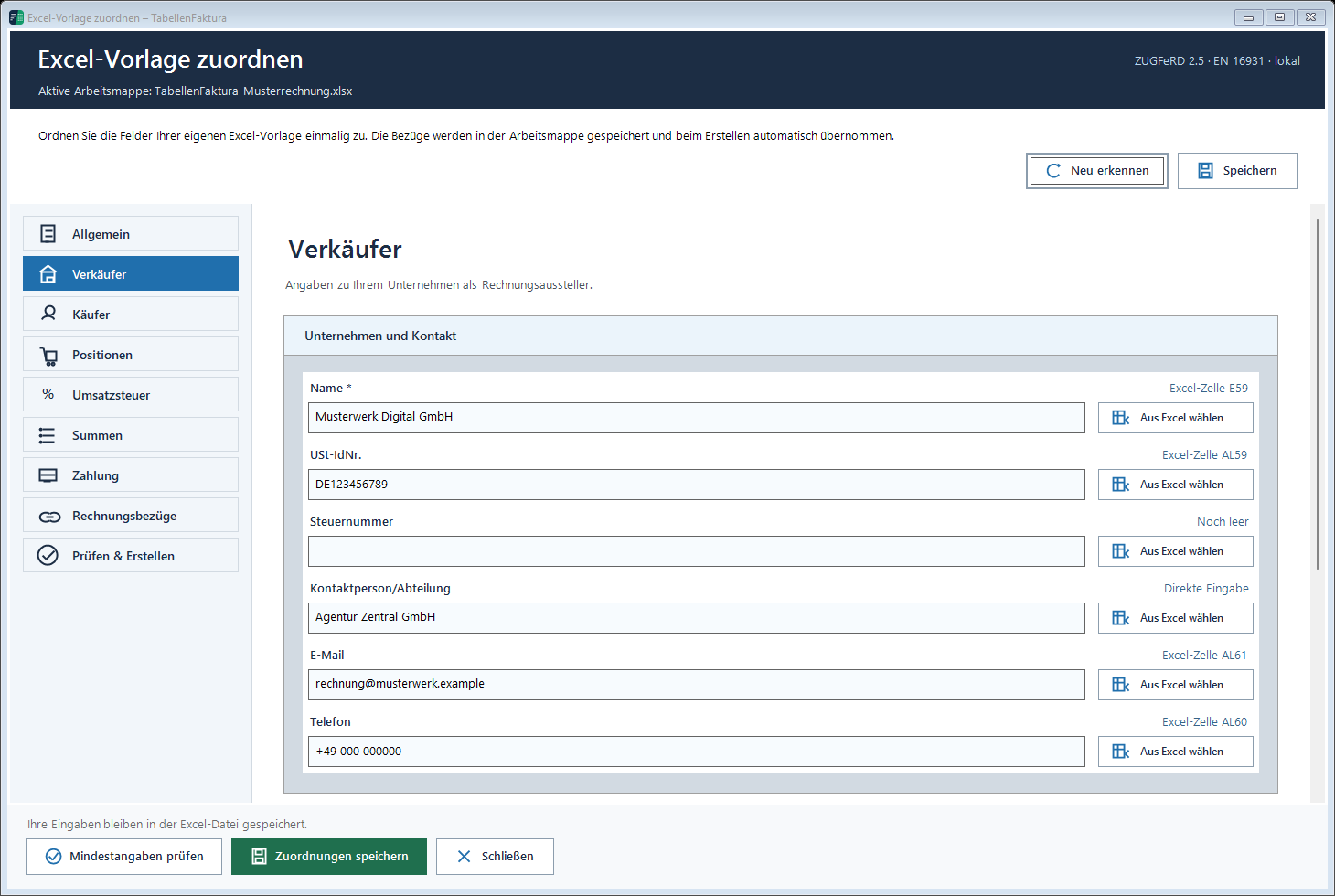Image resolution: width=1335 pixels, height=896 pixels.
Task: Click the Prüfen & Erstellen checkmark icon
Action: coord(48,555)
